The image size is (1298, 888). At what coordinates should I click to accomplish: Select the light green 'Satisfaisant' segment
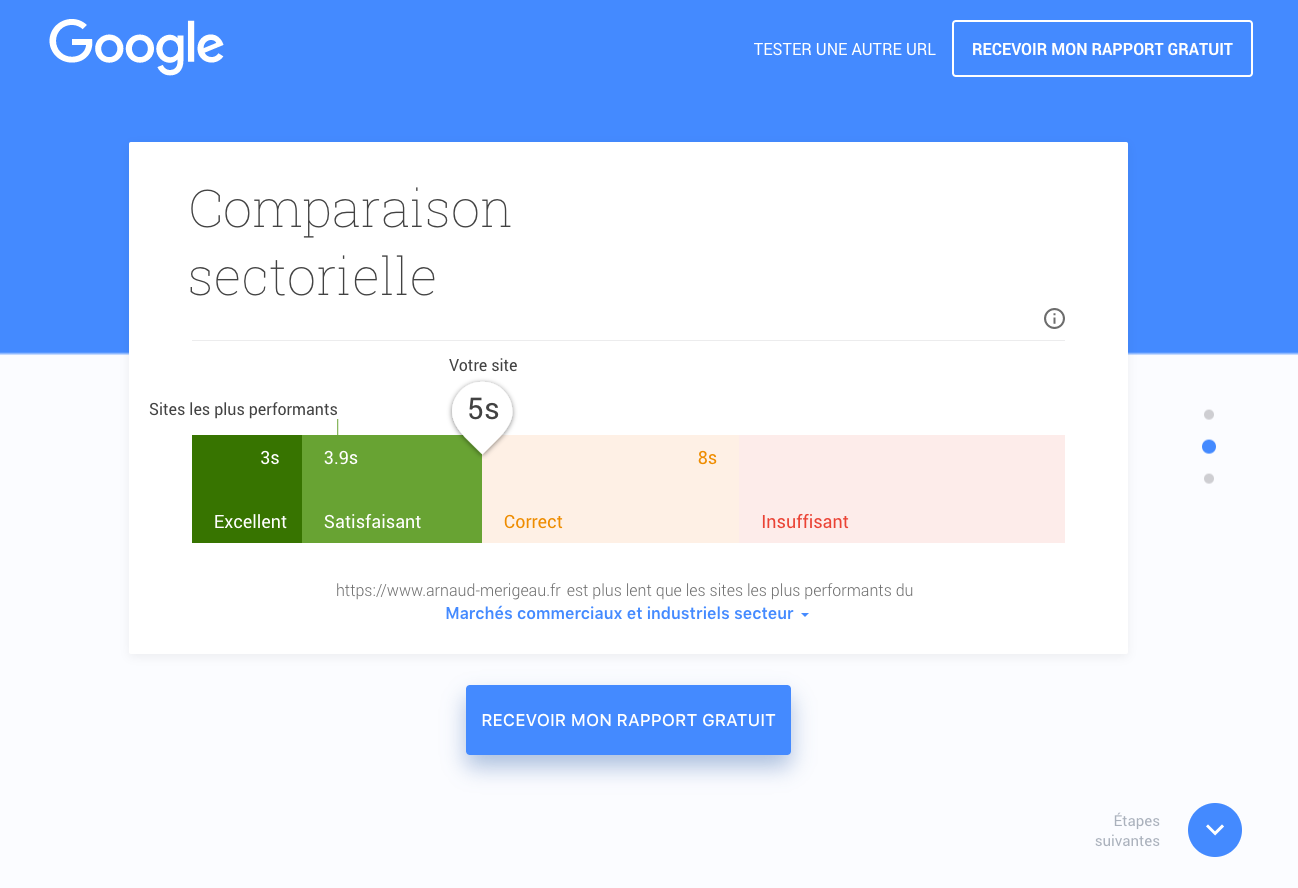tap(391, 489)
